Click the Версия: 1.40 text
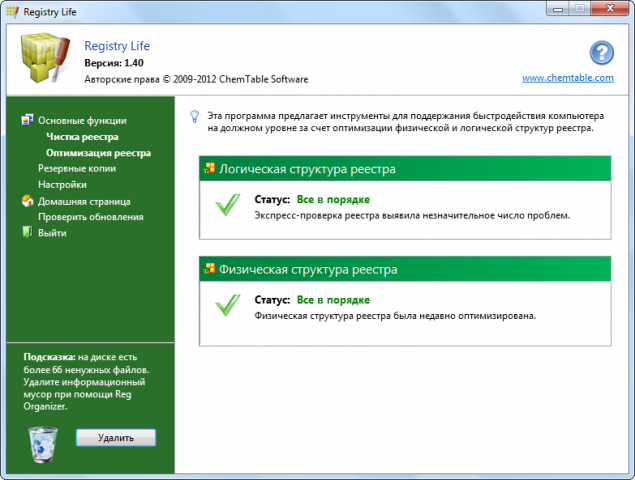Image resolution: width=635 pixels, height=480 pixels. click(114, 63)
